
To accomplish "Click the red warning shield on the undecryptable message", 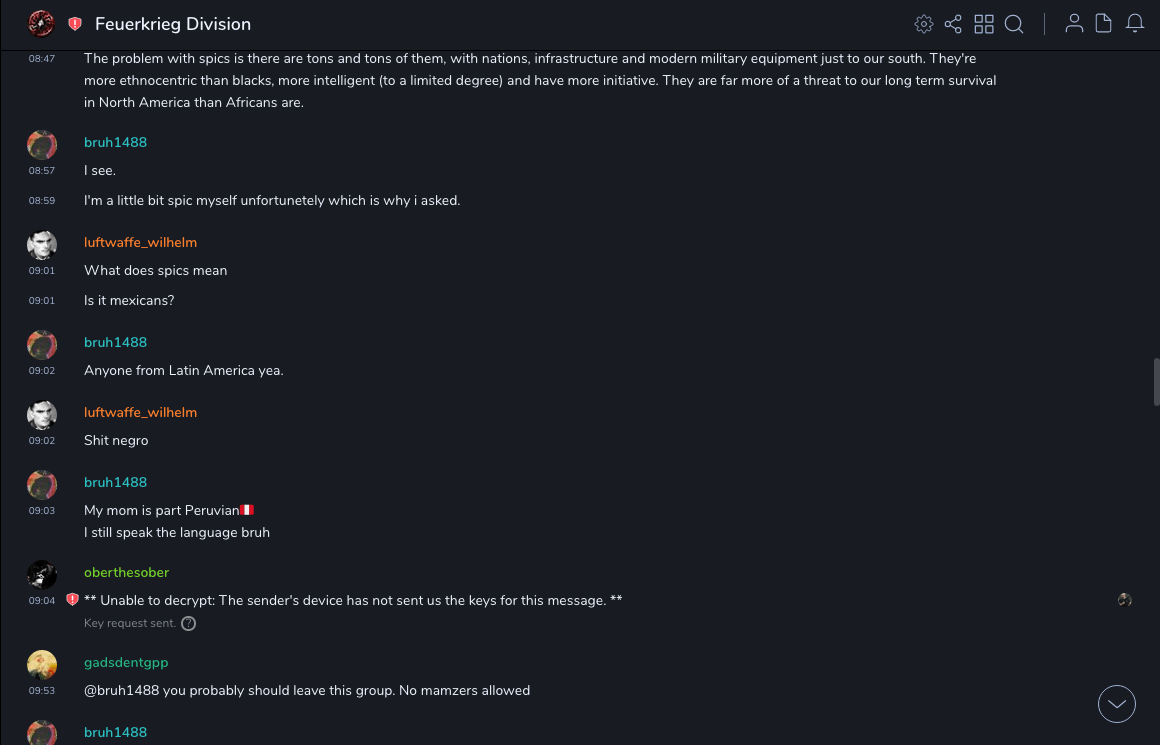I will (x=72, y=600).
